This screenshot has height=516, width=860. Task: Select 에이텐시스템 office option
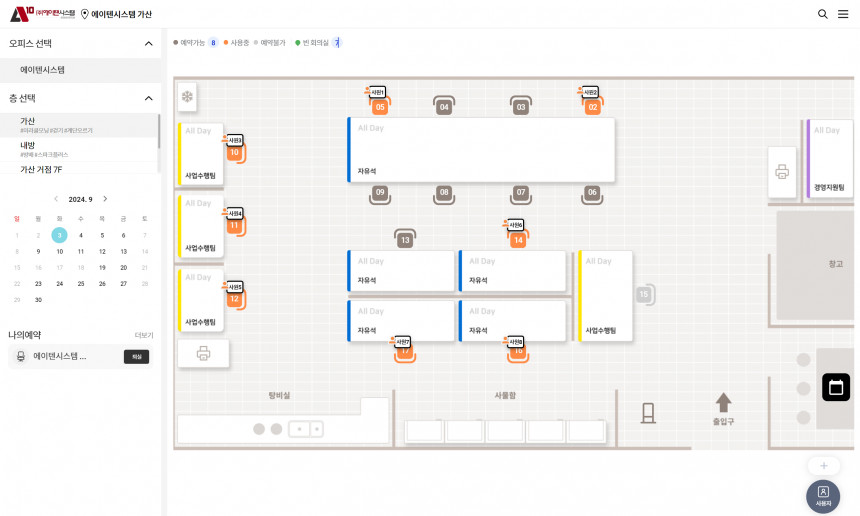pyautogui.click(x=43, y=70)
